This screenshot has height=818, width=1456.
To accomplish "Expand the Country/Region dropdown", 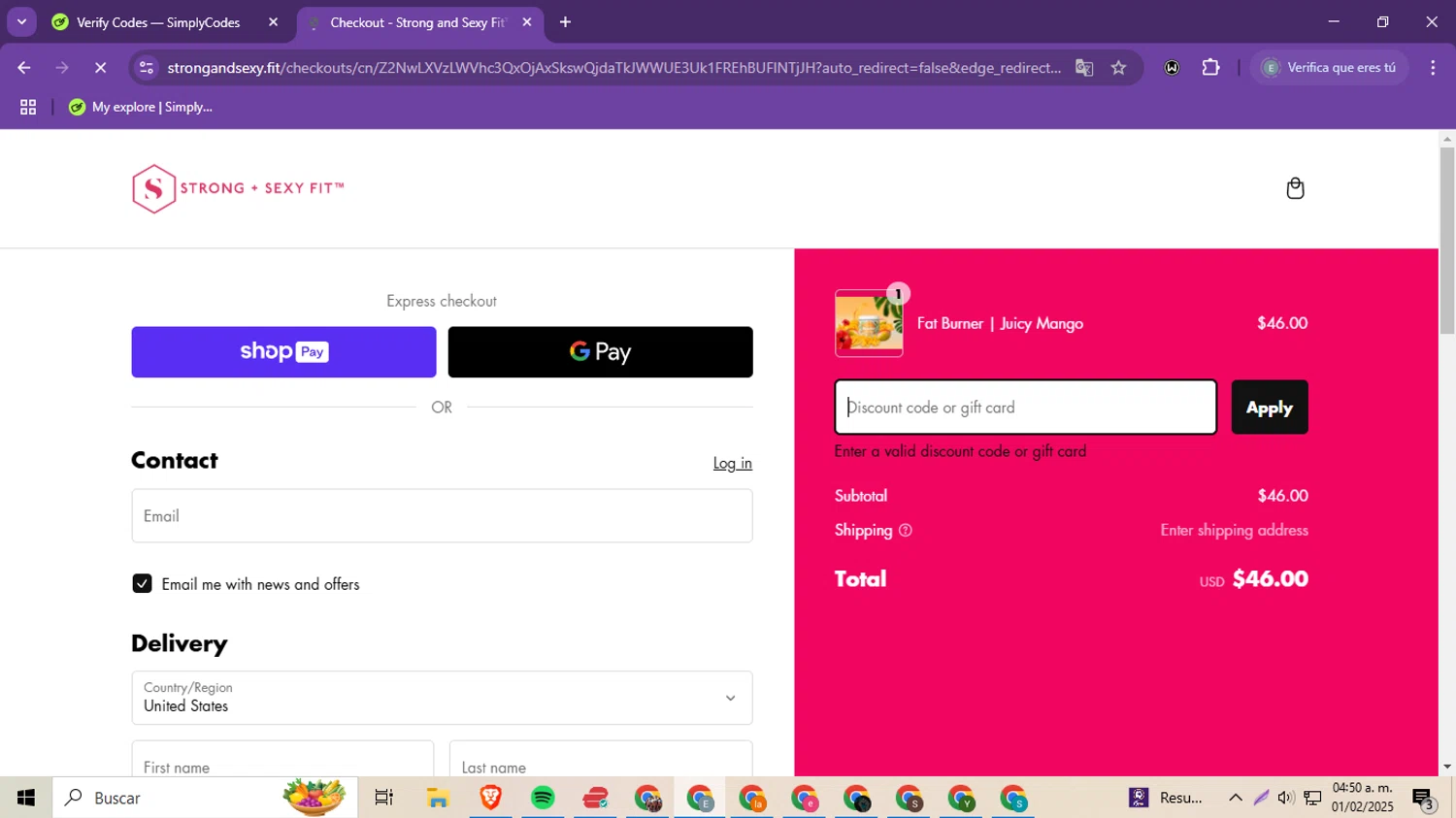I will [442, 698].
